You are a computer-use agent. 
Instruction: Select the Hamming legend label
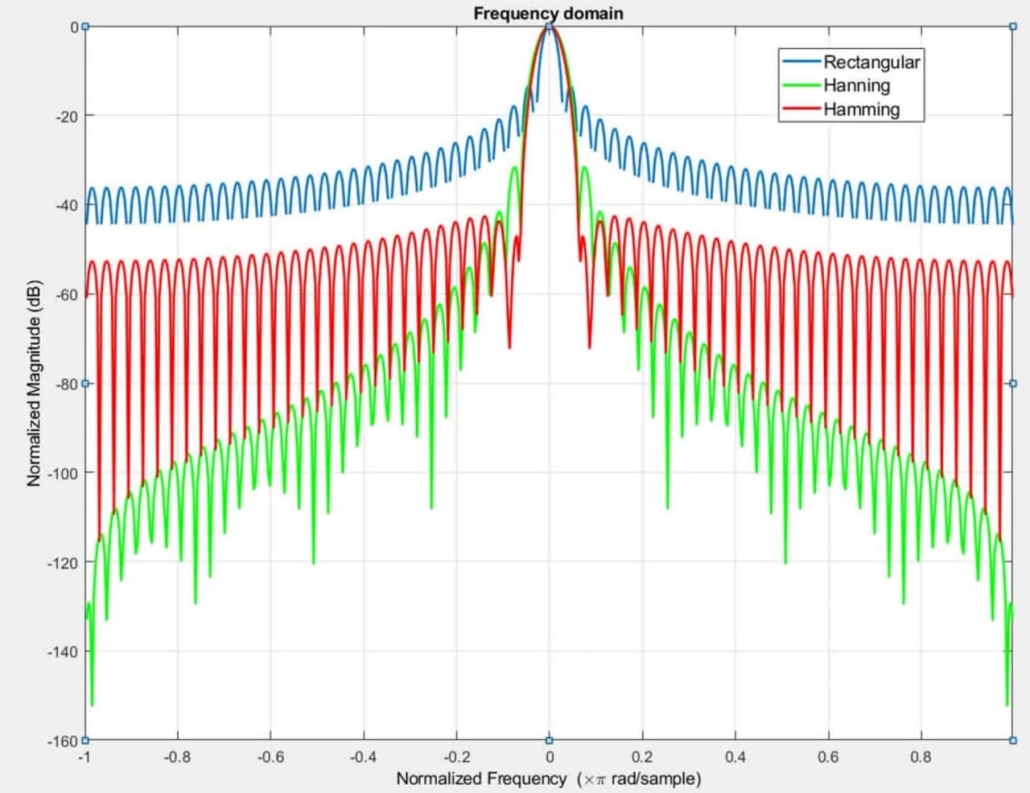[x=861, y=109]
